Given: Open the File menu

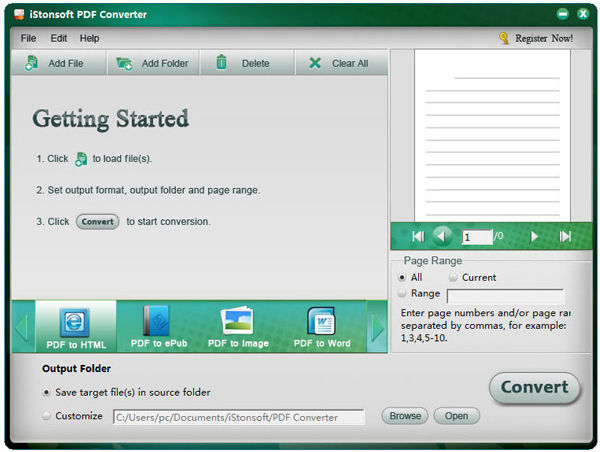Looking at the screenshot, I should [28, 38].
